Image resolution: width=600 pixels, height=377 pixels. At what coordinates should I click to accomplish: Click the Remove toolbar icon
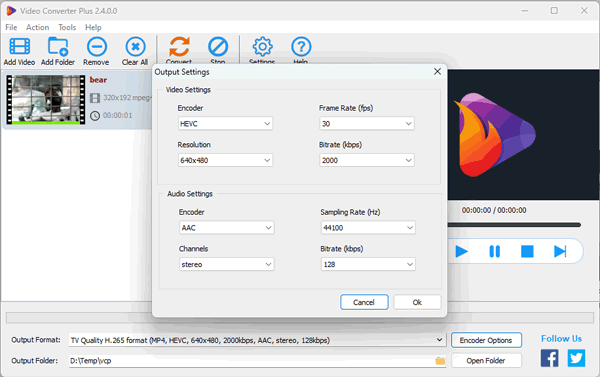[x=97, y=47]
